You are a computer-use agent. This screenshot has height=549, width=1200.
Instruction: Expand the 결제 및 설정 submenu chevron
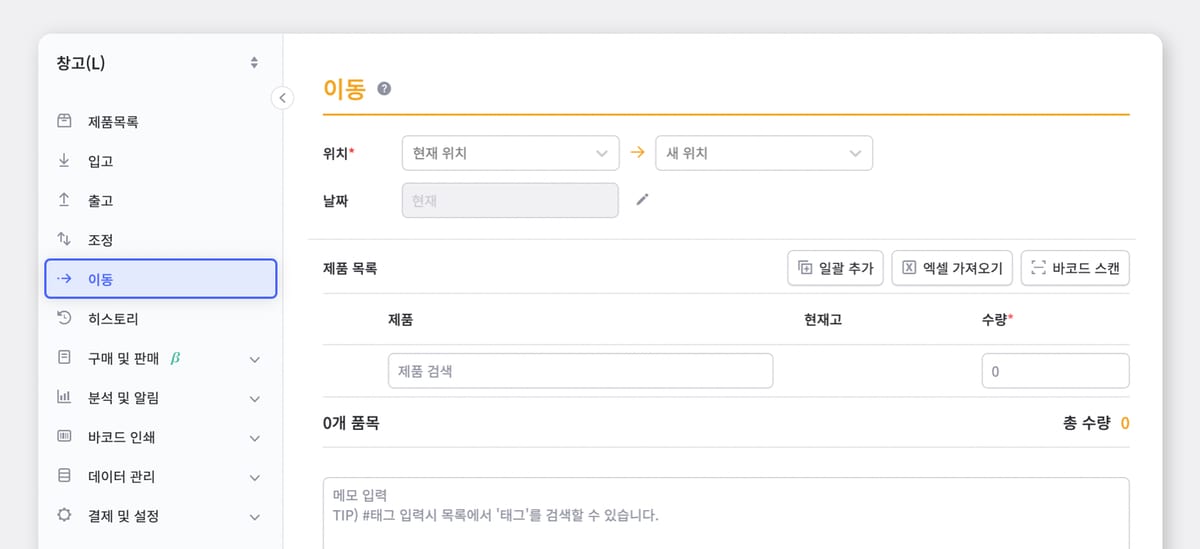(254, 517)
